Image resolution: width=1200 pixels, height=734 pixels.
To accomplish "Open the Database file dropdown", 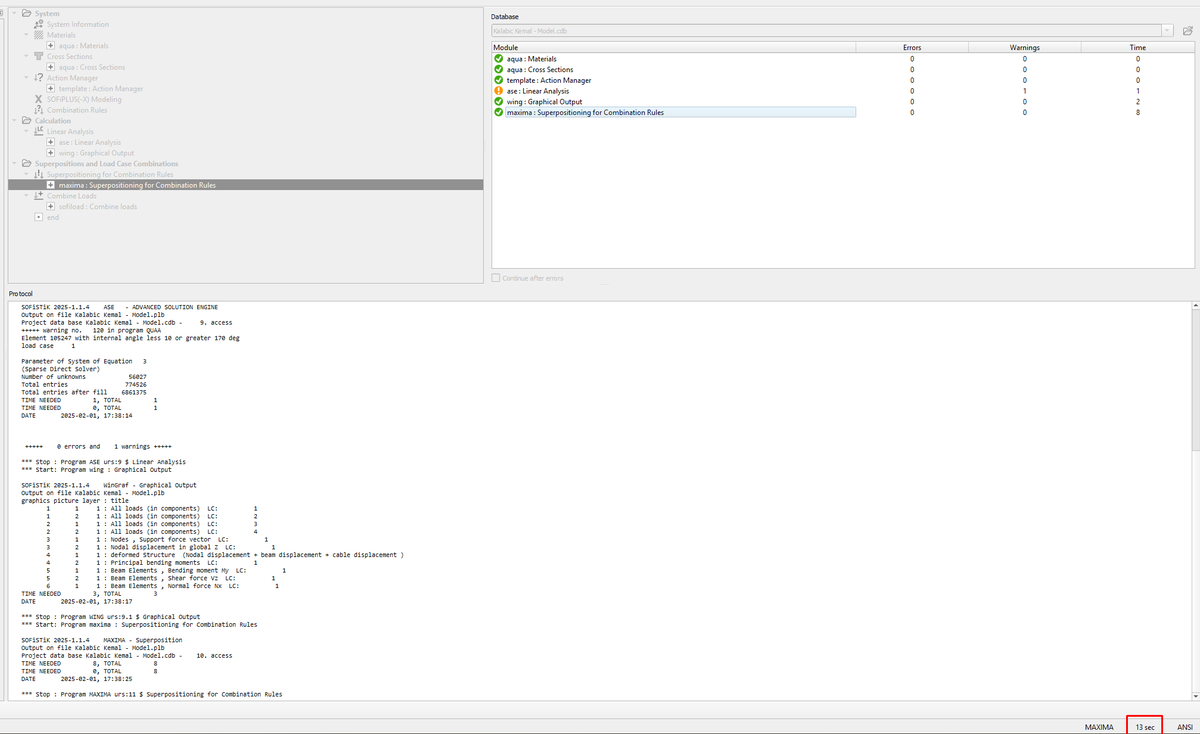I will tap(1167, 31).
